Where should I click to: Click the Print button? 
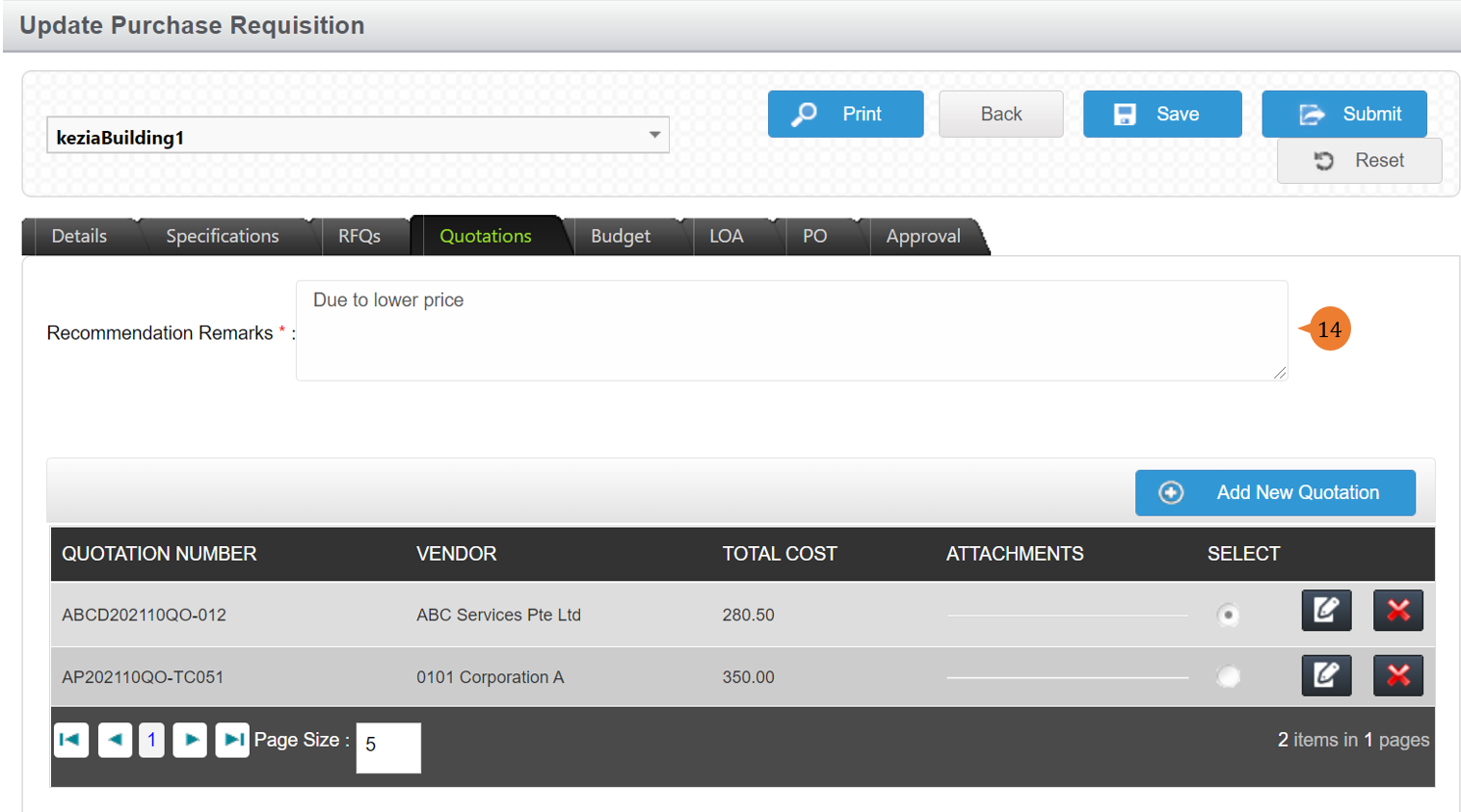[x=845, y=114]
